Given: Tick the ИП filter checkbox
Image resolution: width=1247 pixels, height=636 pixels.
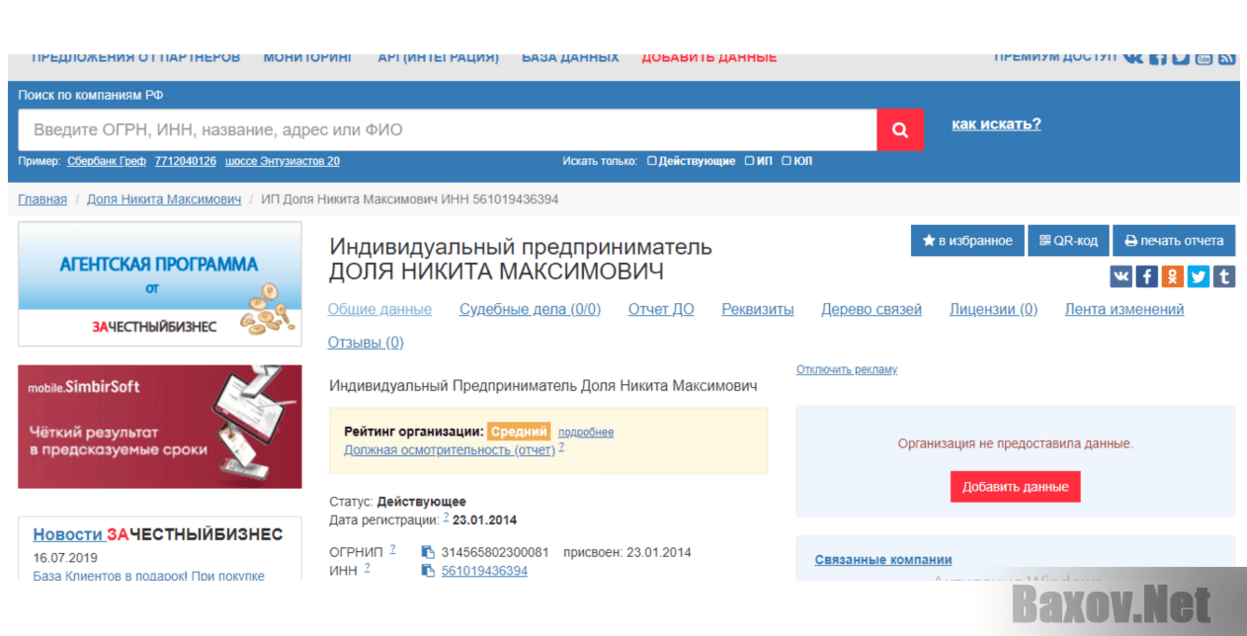Looking at the screenshot, I should point(749,161).
